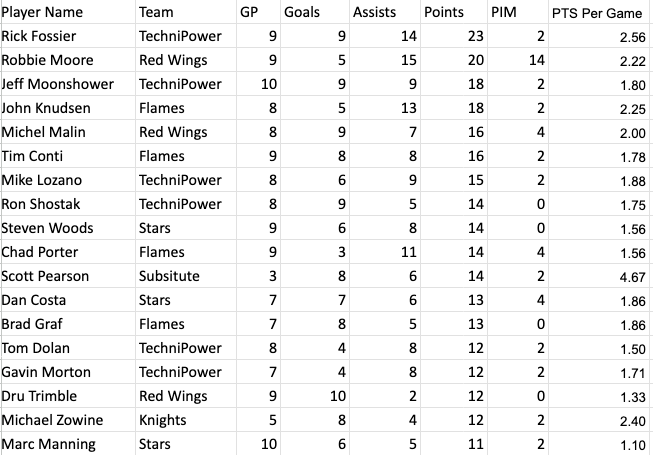Image resolution: width=653 pixels, height=455 pixels.
Task: Click Marc Manning's 1.10 points per game
Action: coord(599,444)
